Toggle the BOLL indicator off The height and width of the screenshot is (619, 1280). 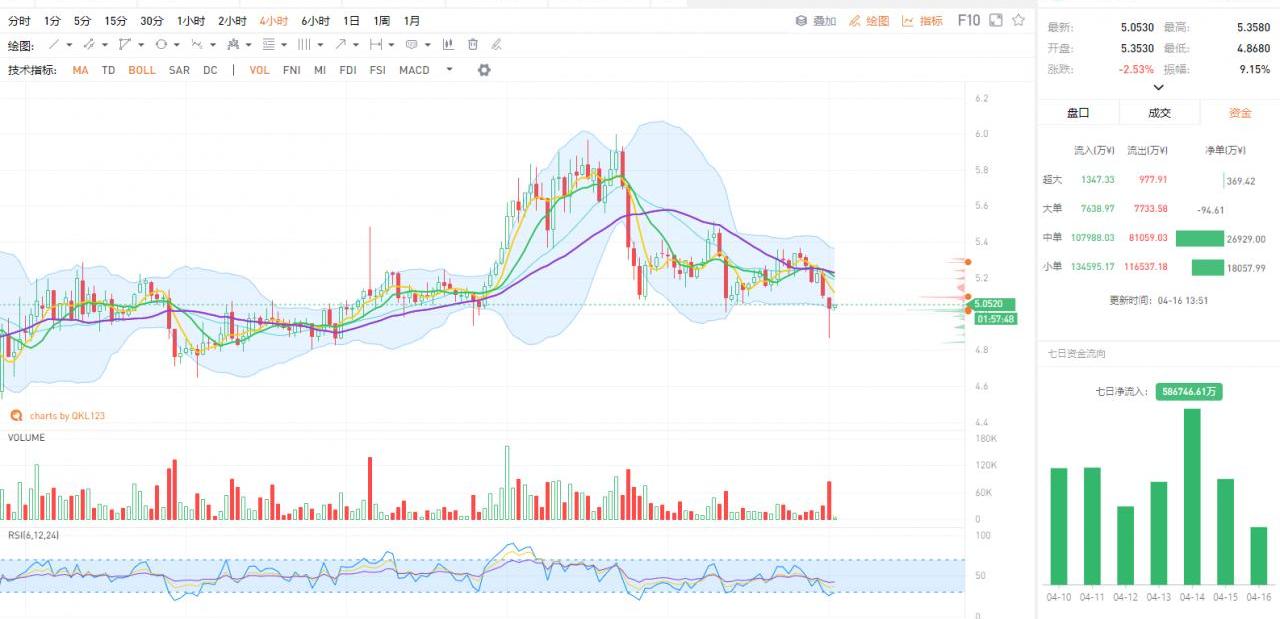pos(141,70)
